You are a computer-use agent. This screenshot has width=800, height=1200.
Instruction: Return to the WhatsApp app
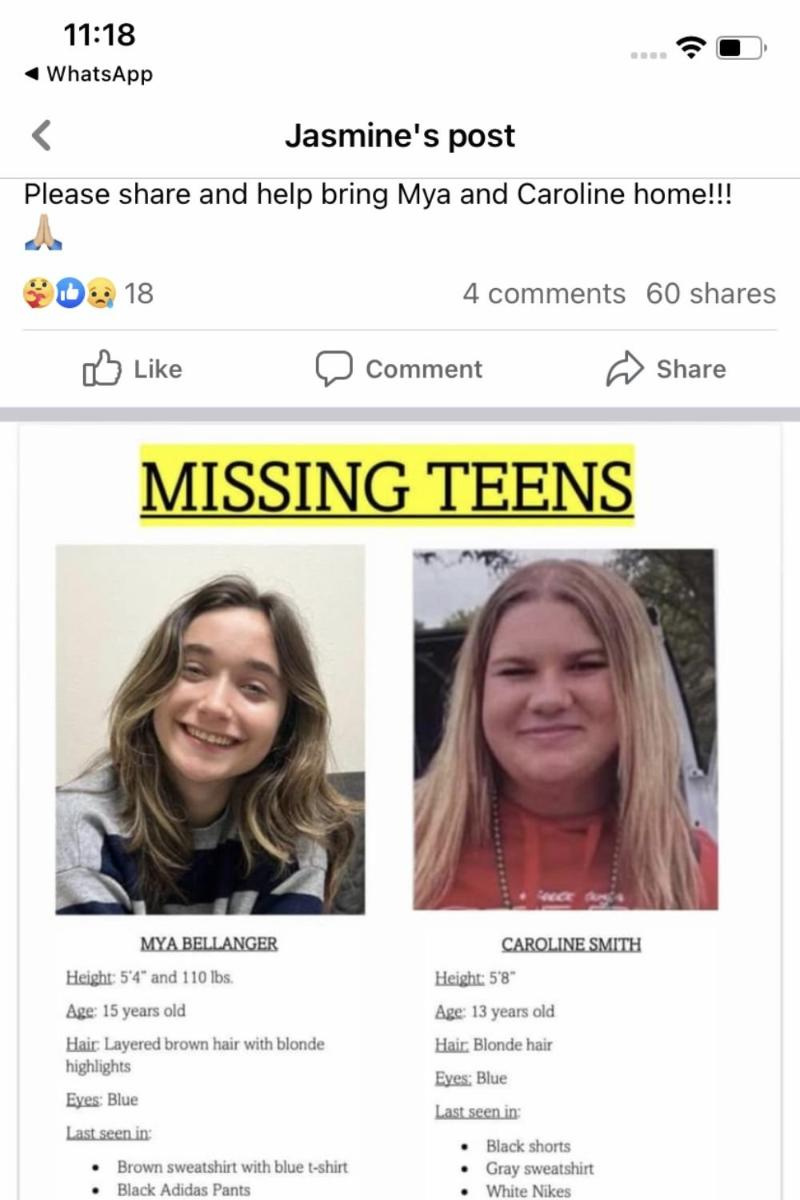(x=87, y=73)
